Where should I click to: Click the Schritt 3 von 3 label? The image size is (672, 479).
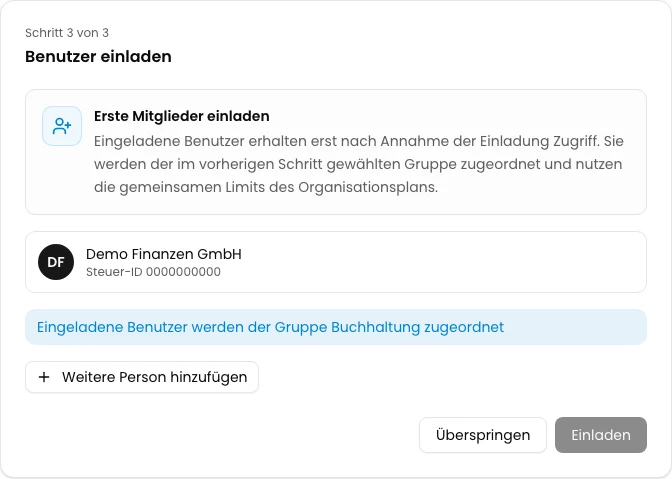pyautogui.click(x=67, y=33)
